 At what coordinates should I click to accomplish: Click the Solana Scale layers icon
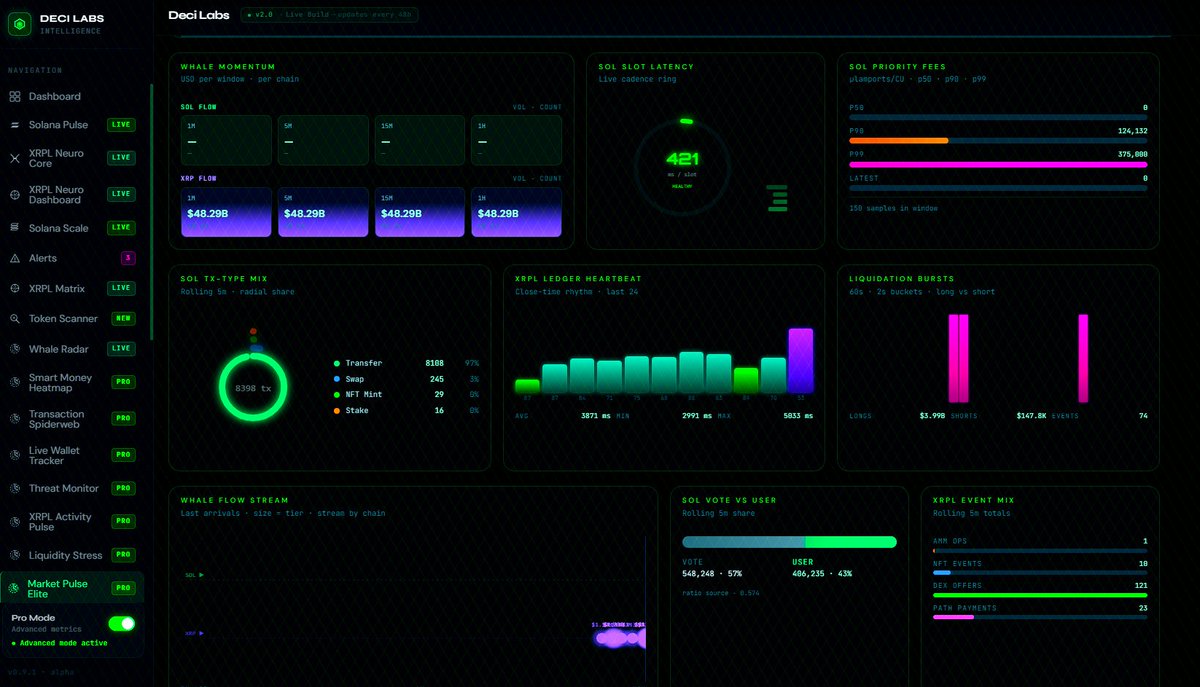(15, 228)
